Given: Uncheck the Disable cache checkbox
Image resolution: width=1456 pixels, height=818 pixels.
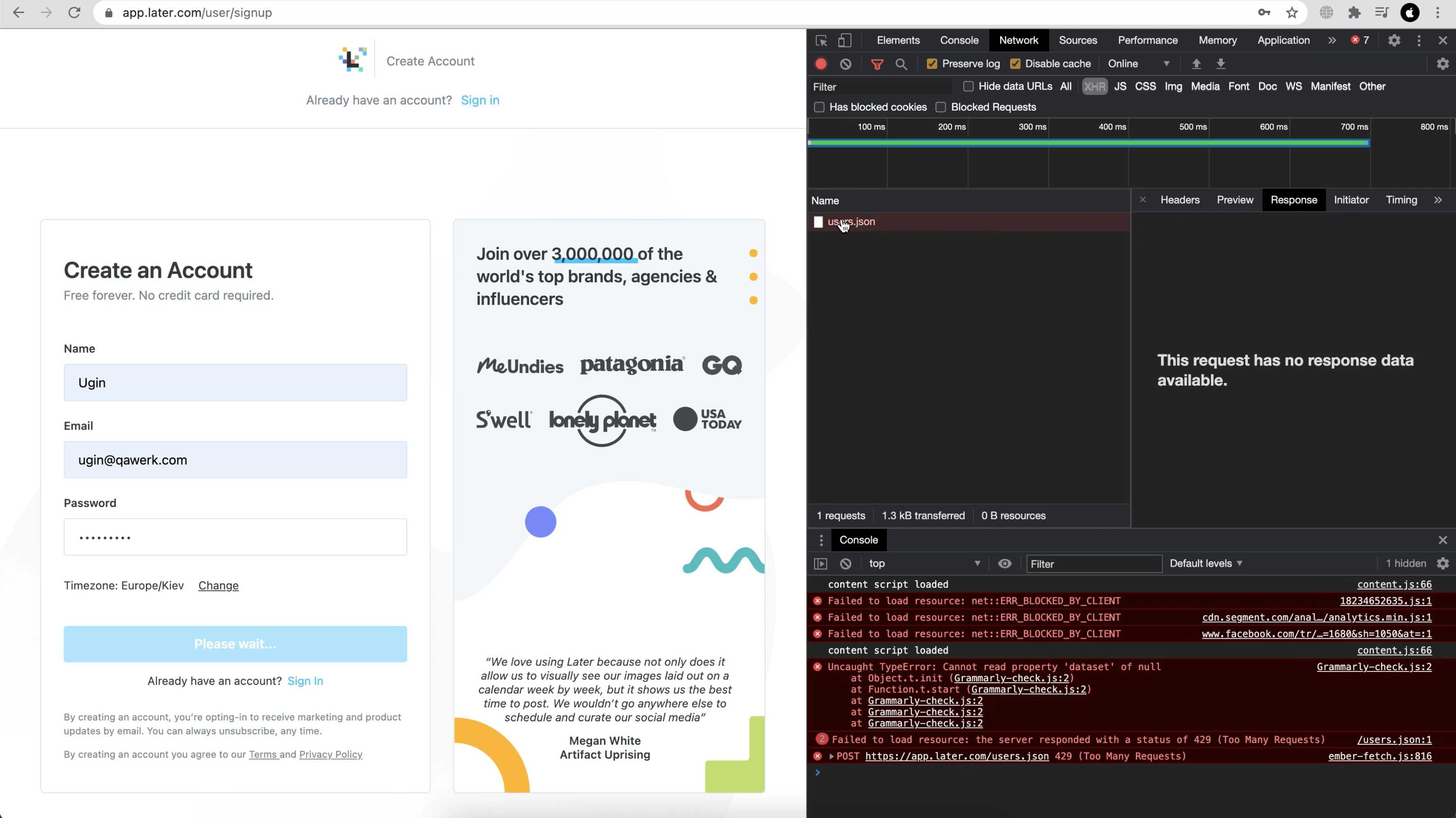Looking at the screenshot, I should click(x=1015, y=64).
